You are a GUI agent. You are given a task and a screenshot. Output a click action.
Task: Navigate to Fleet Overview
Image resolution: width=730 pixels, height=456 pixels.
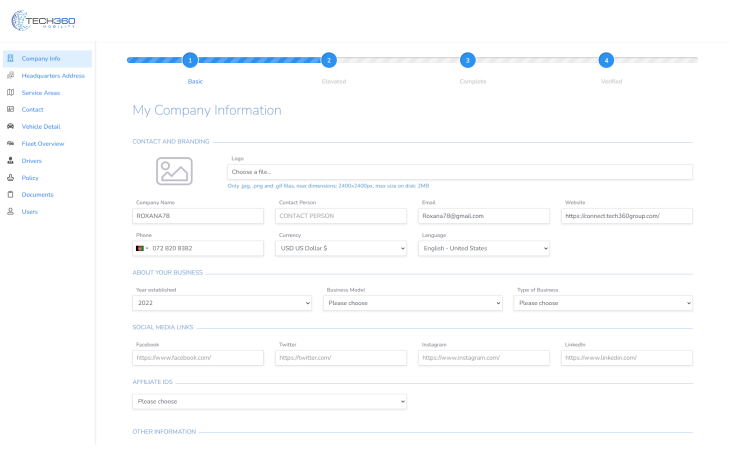click(43, 143)
